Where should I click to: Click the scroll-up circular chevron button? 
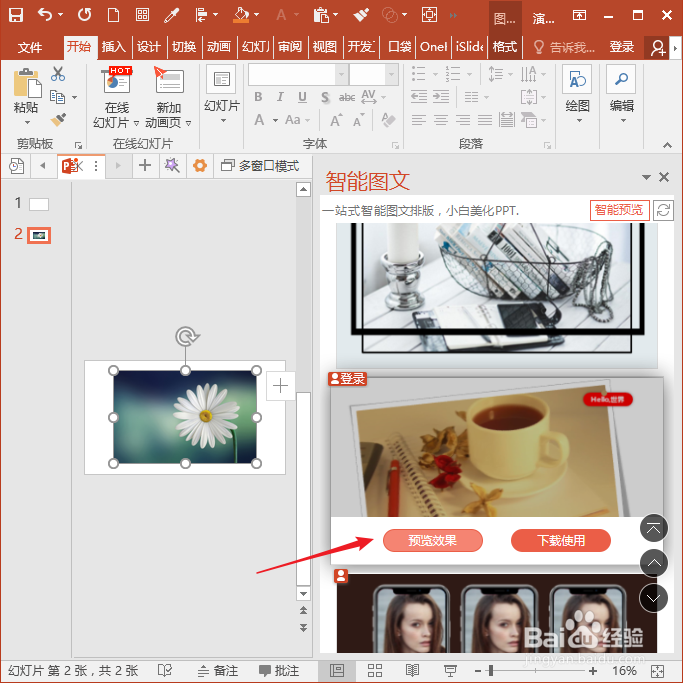(x=653, y=563)
